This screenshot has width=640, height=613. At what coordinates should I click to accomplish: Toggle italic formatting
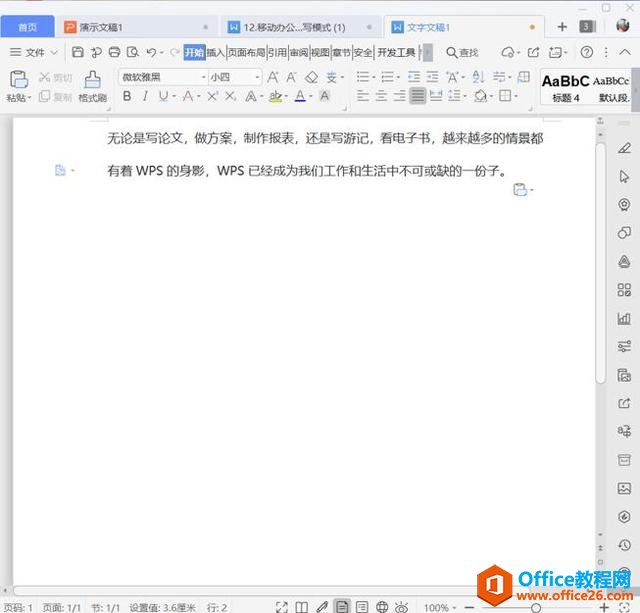pyautogui.click(x=146, y=96)
